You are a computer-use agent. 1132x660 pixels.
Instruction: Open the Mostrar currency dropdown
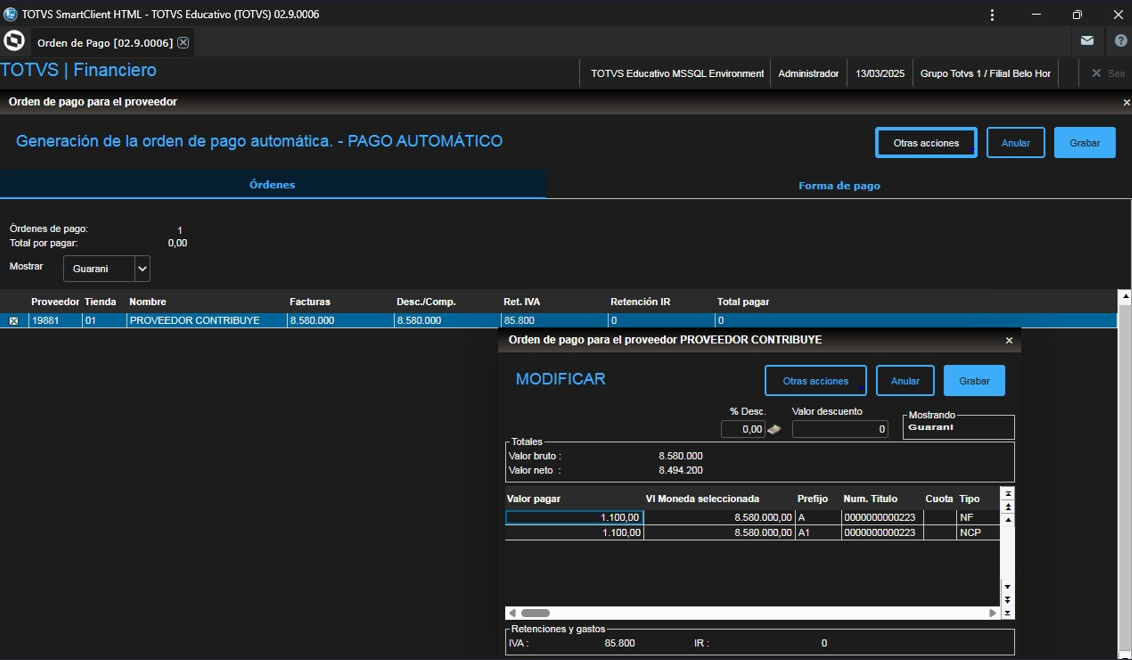coord(142,269)
